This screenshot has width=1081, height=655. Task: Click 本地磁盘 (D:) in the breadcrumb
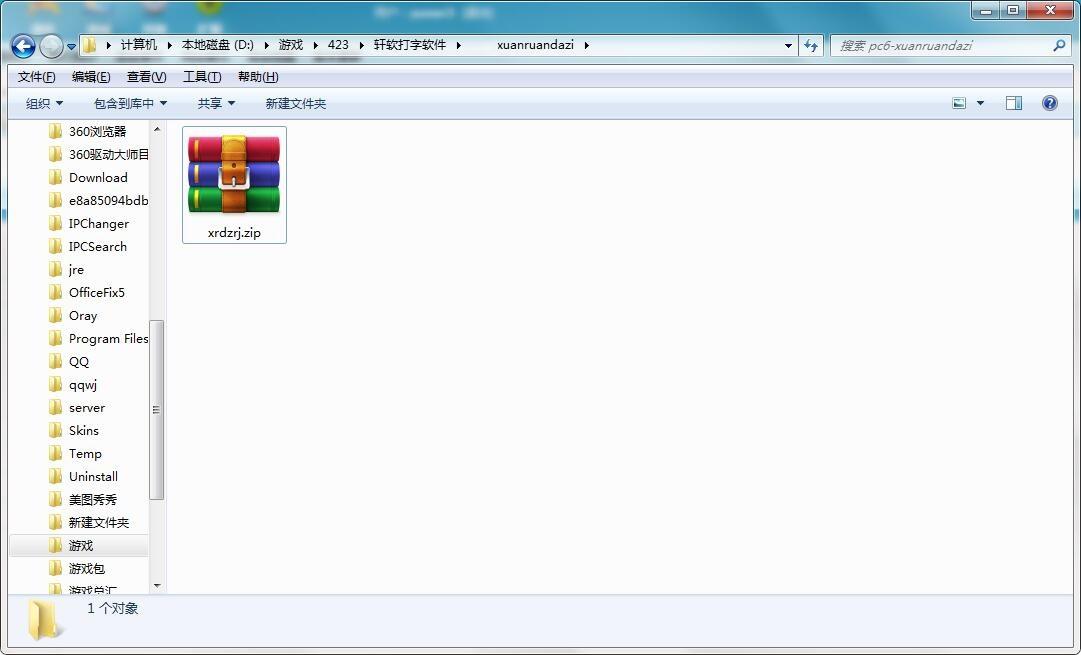217,45
